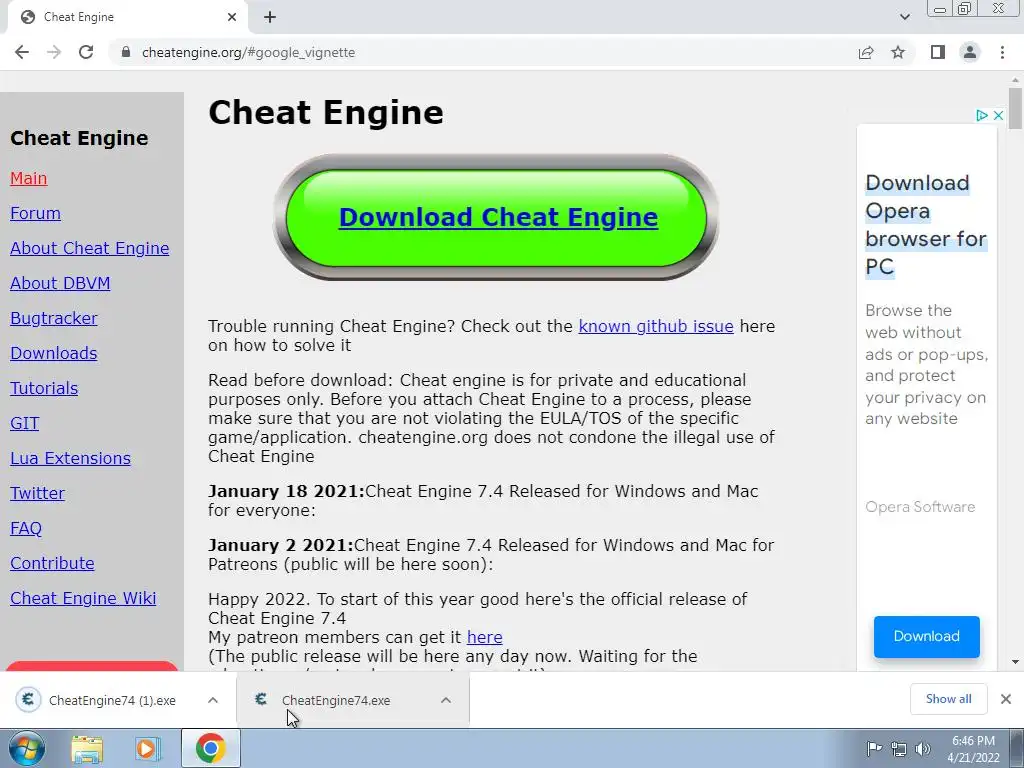Go to the Main sidebar link
This screenshot has height=768, width=1024.
click(29, 178)
